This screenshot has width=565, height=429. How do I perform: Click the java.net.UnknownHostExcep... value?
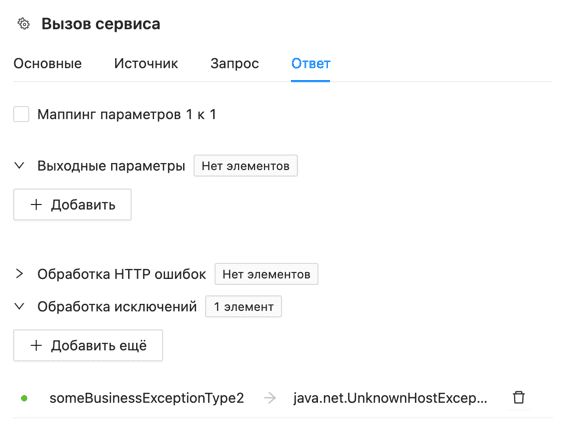pyautogui.click(x=390, y=398)
